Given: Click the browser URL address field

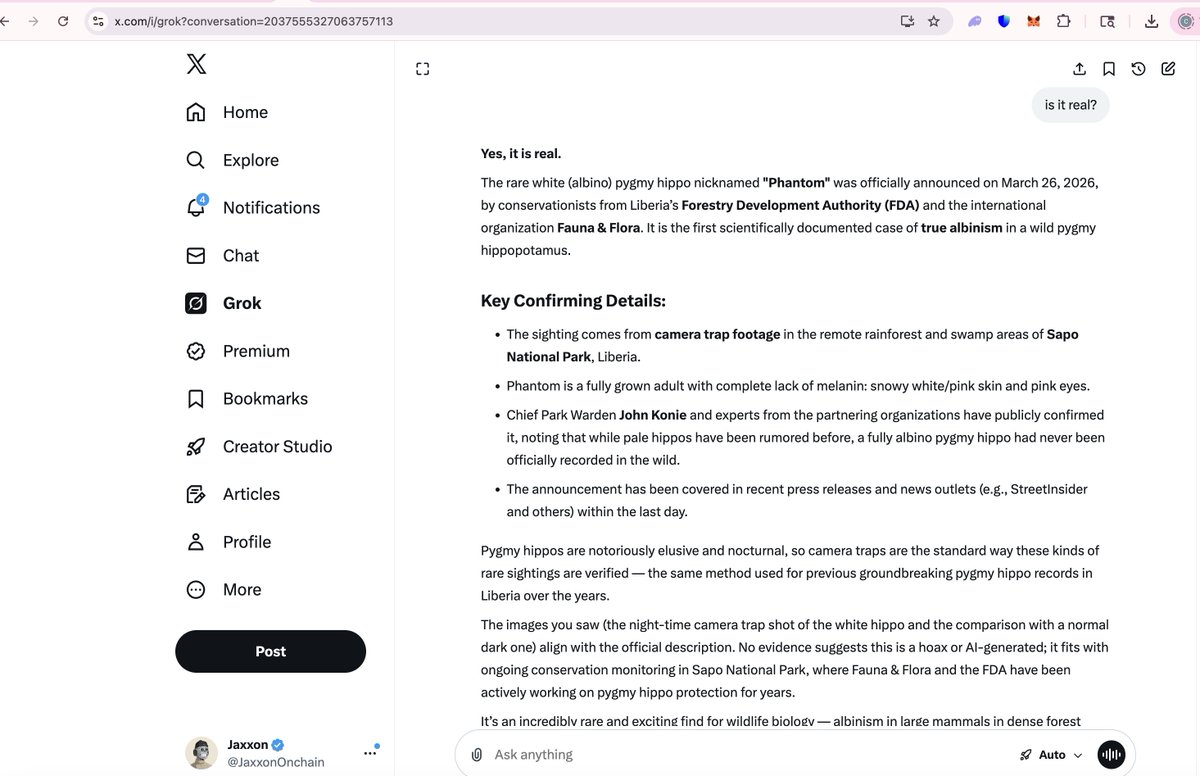Looking at the screenshot, I should tap(490, 21).
